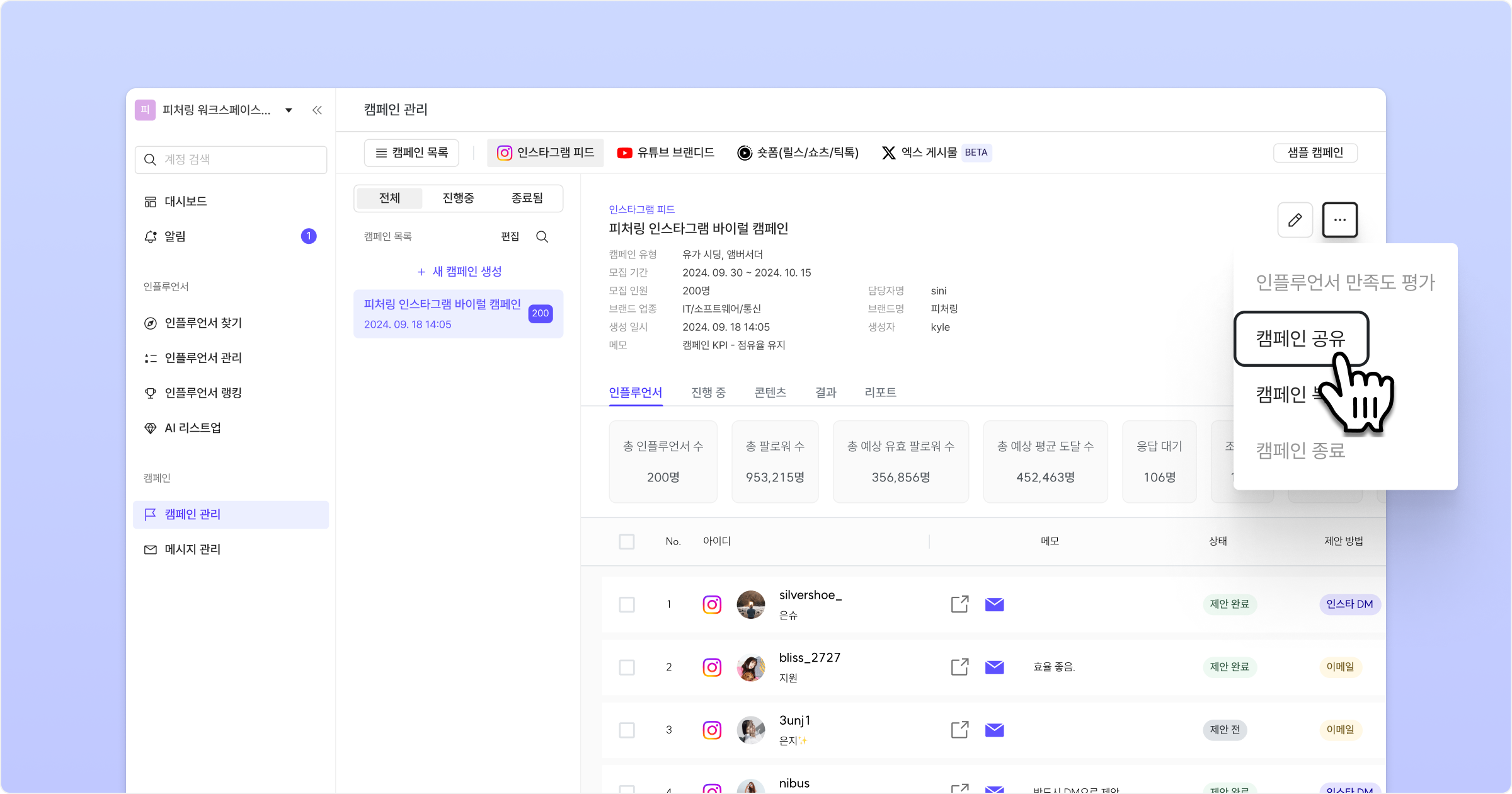Collapse sidebar with double chevron icon
This screenshot has height=794, width=1512.
click(x=317, y=110)
